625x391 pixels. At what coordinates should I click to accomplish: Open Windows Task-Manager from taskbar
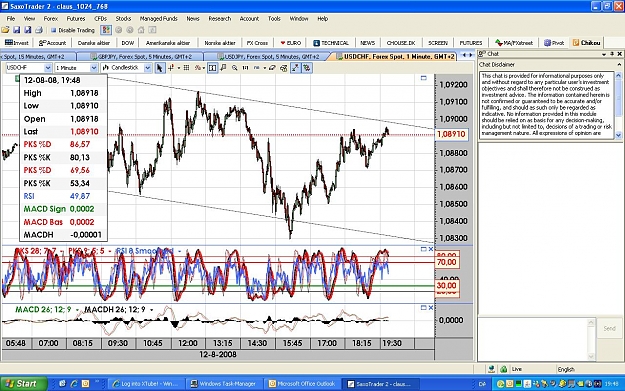click(225, 383)
